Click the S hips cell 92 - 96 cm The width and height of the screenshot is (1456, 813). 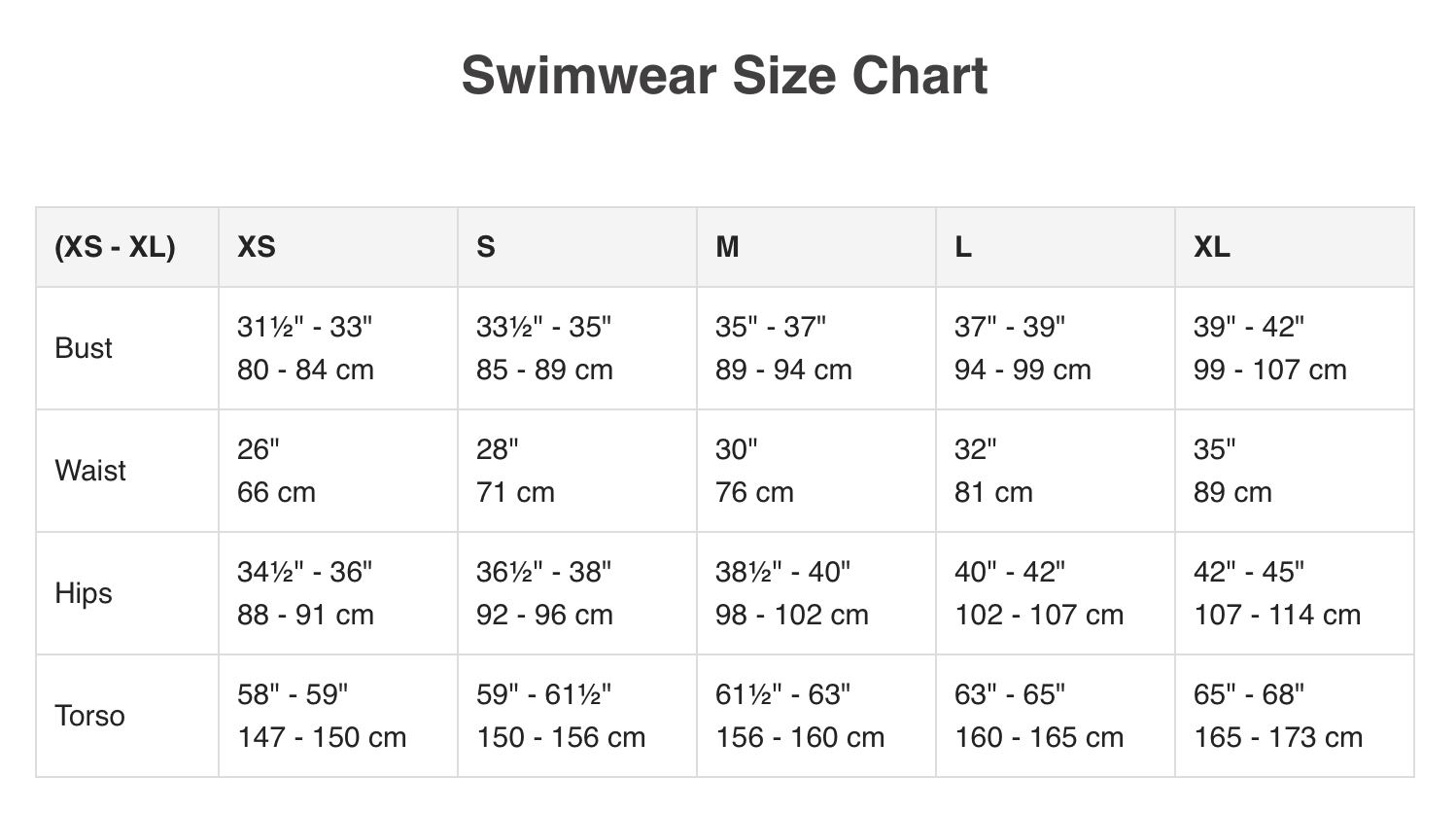tap(544, 615)
